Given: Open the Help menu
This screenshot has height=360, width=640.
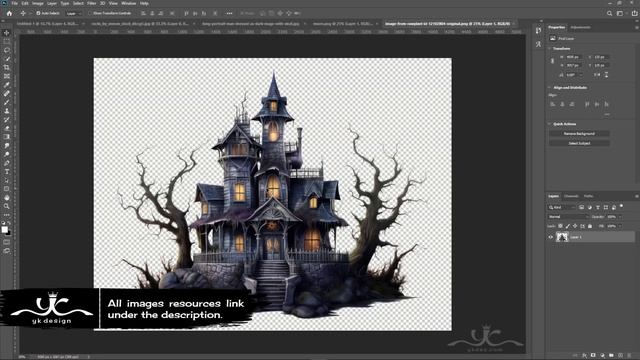Looking at the screenshot, I should tap(144, 3).
